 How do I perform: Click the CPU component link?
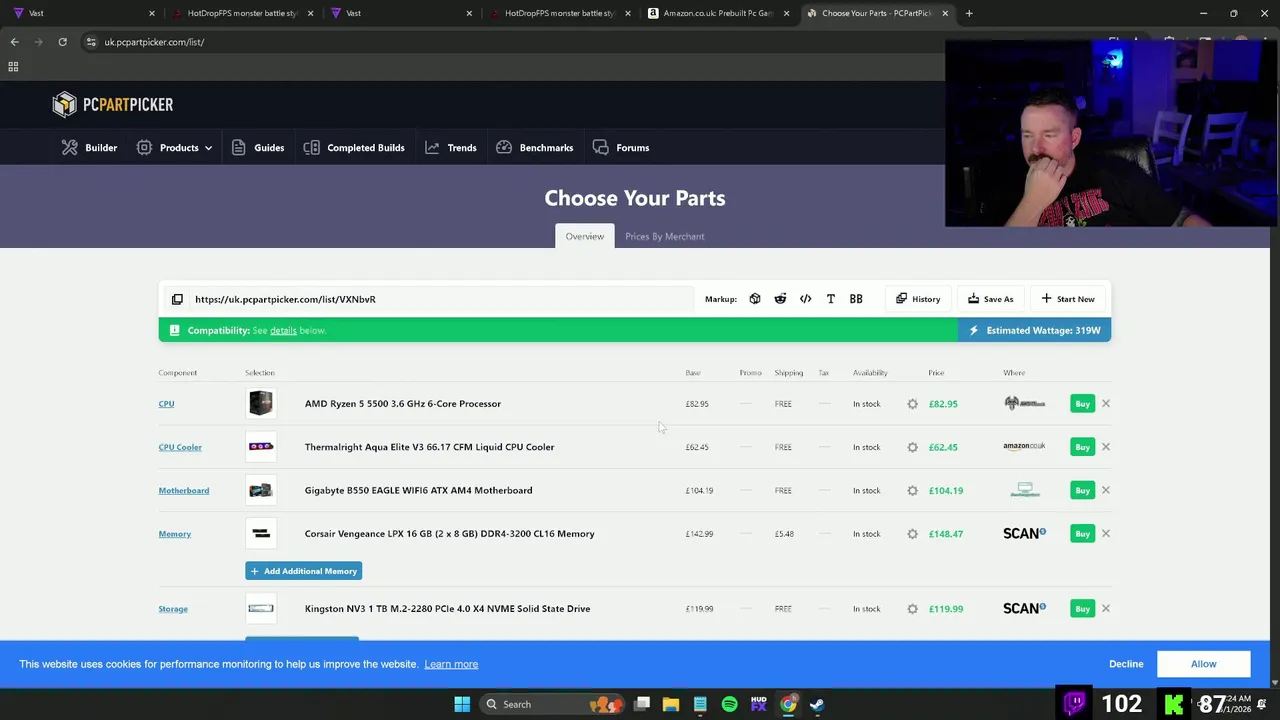(166, 404)
